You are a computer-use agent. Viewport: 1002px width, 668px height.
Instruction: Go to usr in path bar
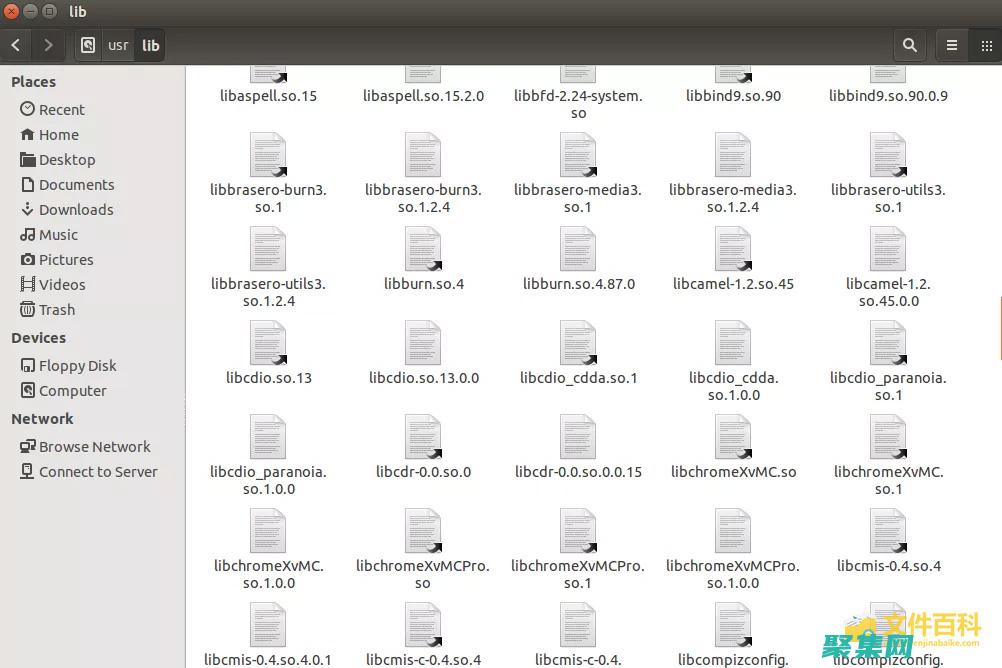(x=118, y=45)
